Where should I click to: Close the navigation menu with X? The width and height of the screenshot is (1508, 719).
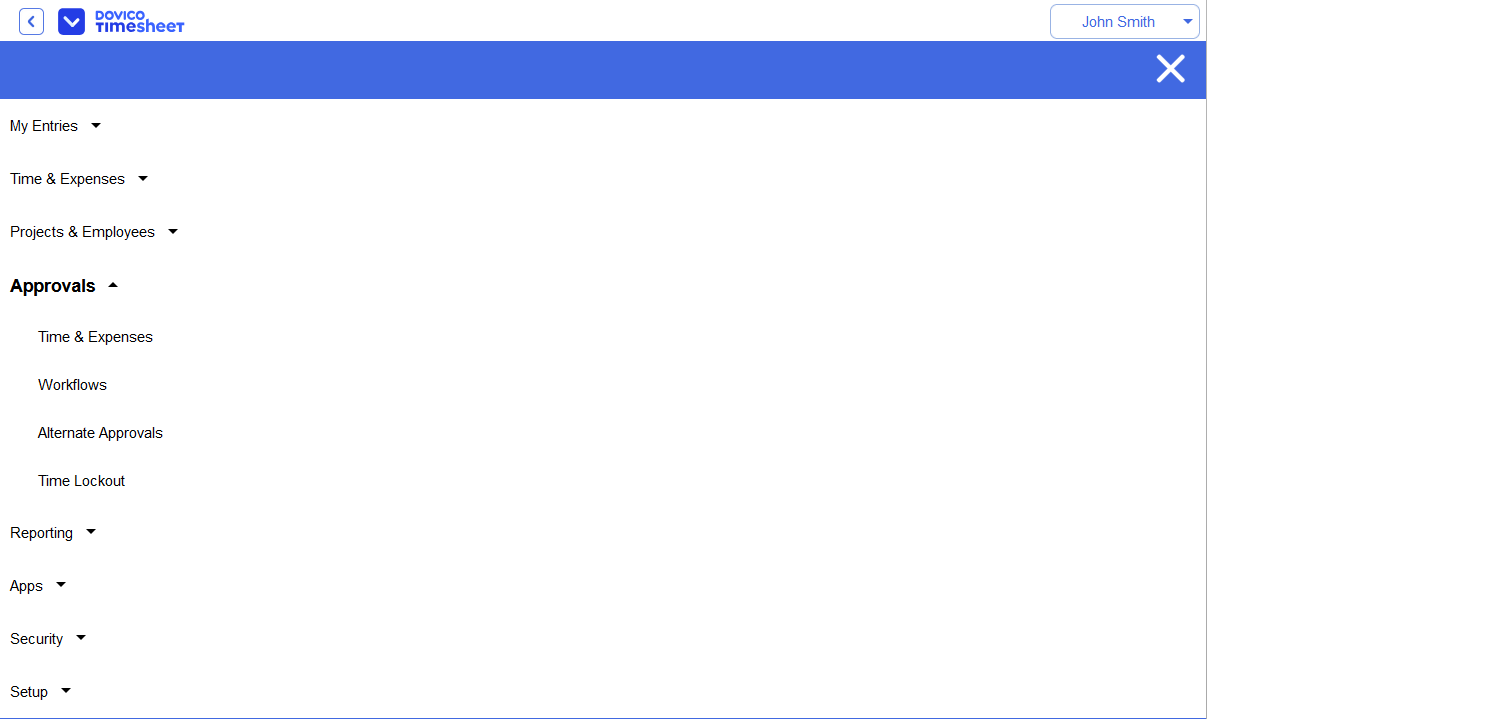pyautogui.click(x=1170, y=69)
